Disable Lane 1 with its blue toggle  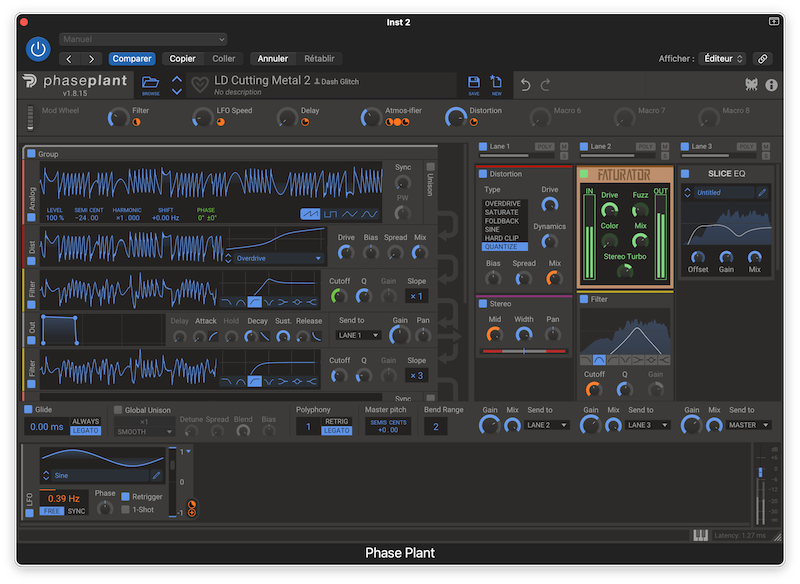coord(482,146)
